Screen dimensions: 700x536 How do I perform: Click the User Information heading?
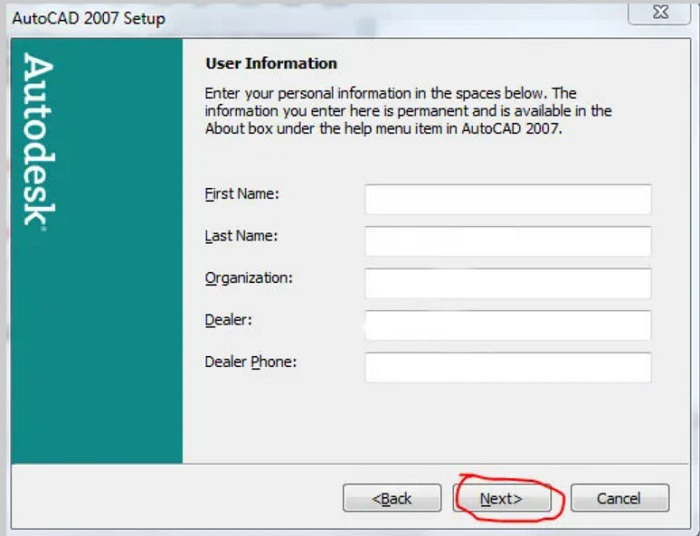(271, 63)
